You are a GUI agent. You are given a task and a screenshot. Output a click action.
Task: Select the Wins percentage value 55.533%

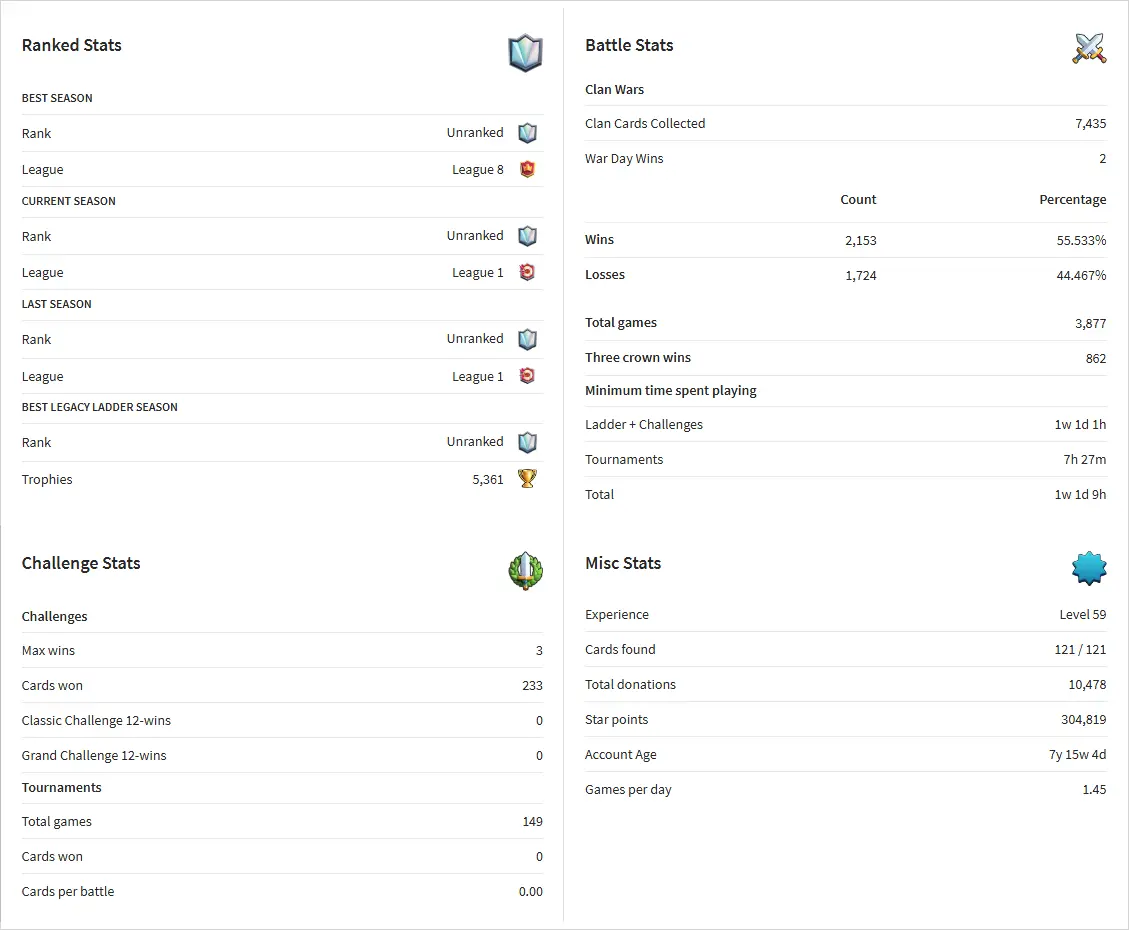pyautogui.click(x=1081, y=240)
